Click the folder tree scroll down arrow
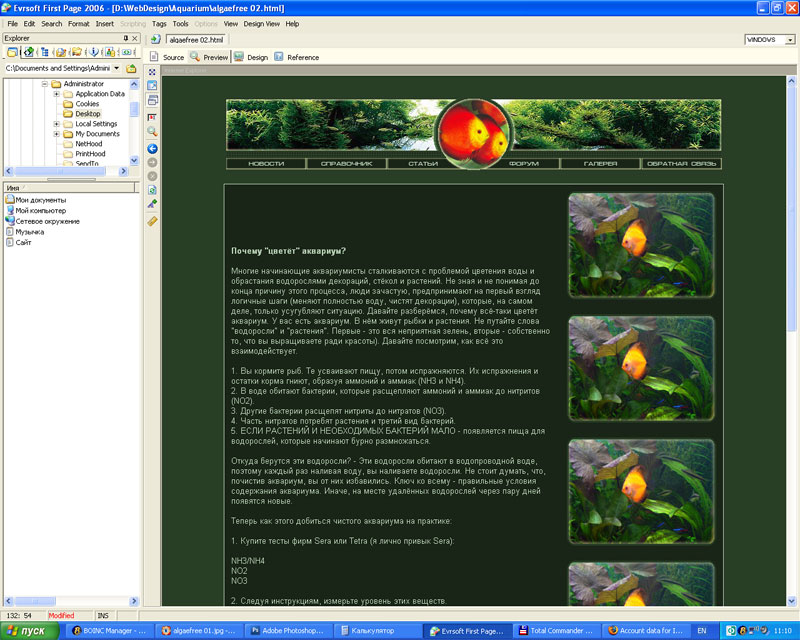The height and width of the screenshot is (640, 800). (134, 160)
